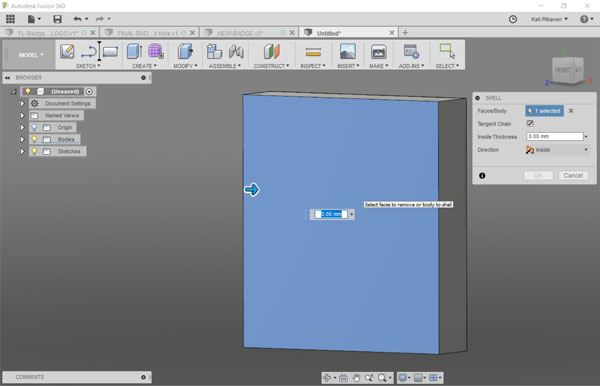Screen dimensions: 600x386
Task: Open the user account name menu
Action: [x=549, y=19]
